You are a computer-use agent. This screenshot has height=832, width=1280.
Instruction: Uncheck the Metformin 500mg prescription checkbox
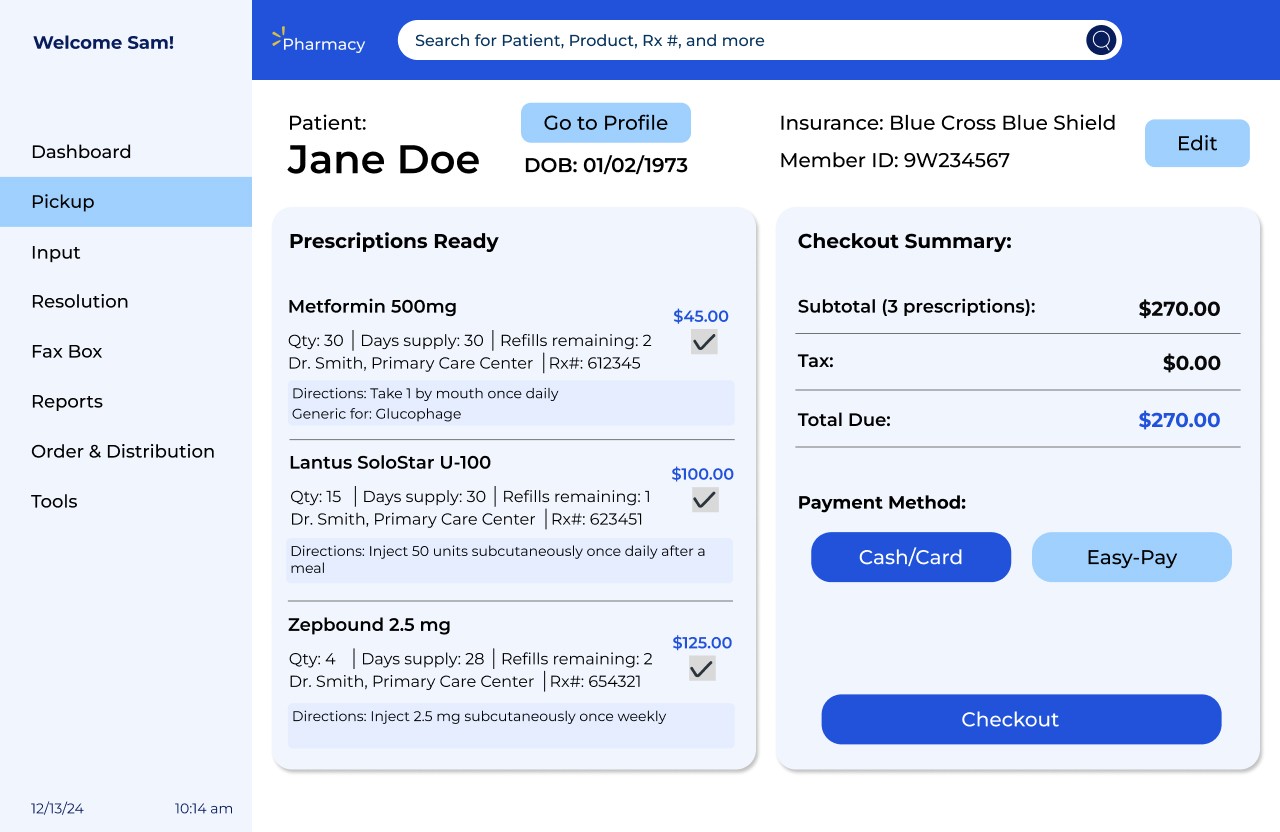pyautogui.click(x=703, y=341)
